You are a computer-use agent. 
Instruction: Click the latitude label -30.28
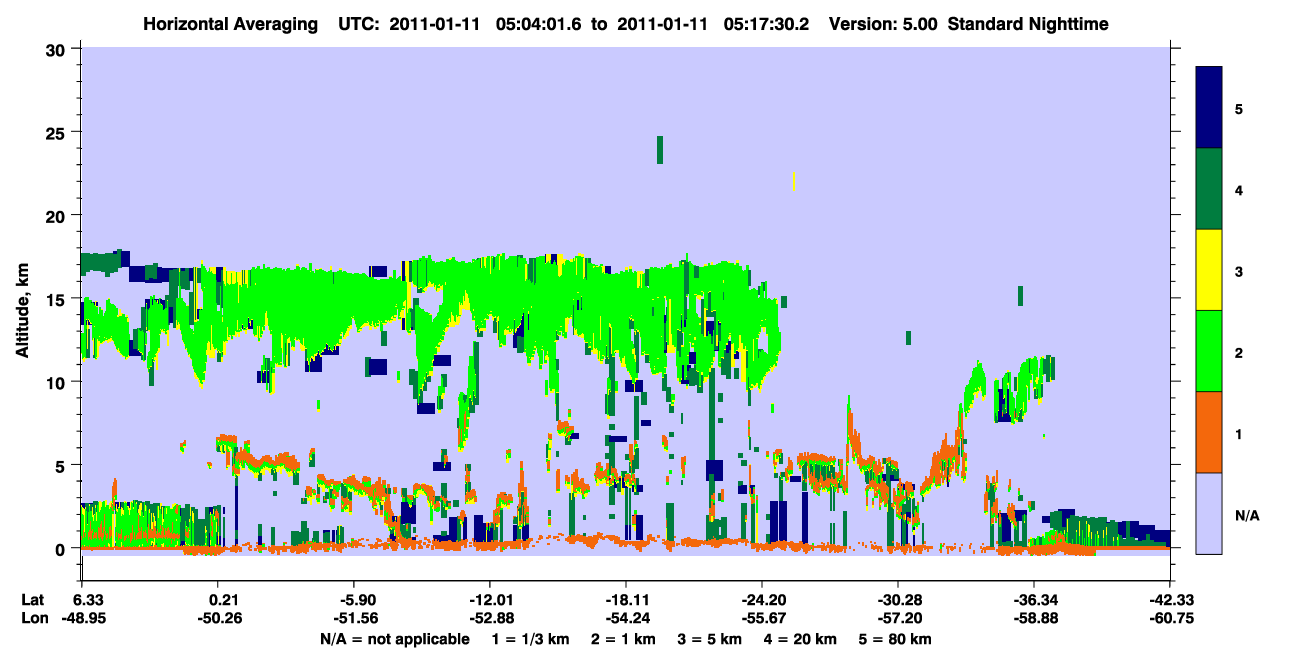point(898,600)
